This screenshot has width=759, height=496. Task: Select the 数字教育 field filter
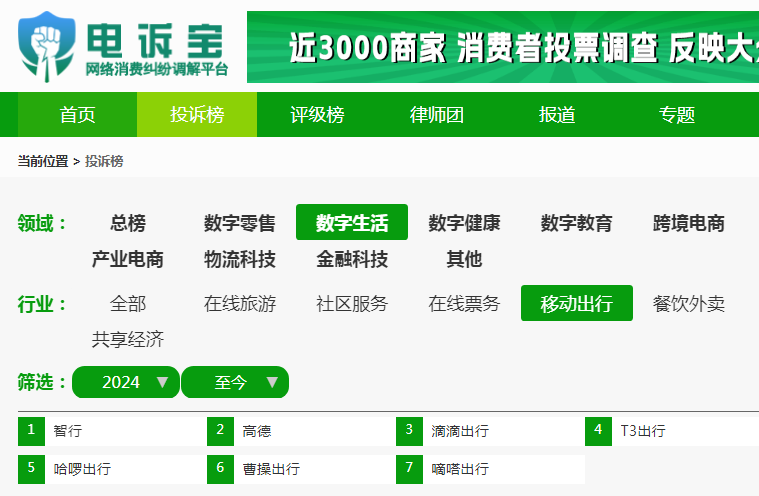point(577,223)
